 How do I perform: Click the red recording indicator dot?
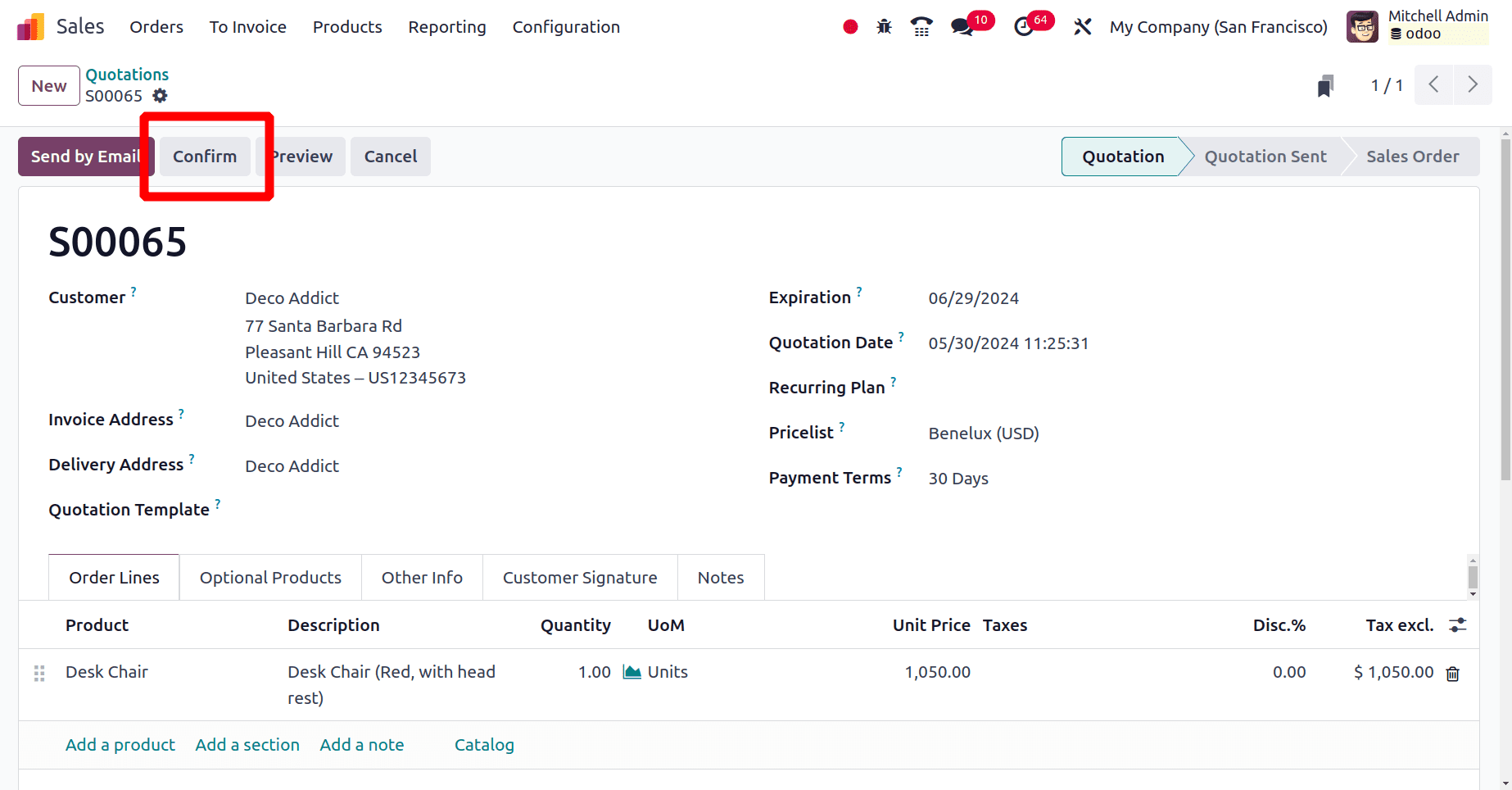(850, 27)
